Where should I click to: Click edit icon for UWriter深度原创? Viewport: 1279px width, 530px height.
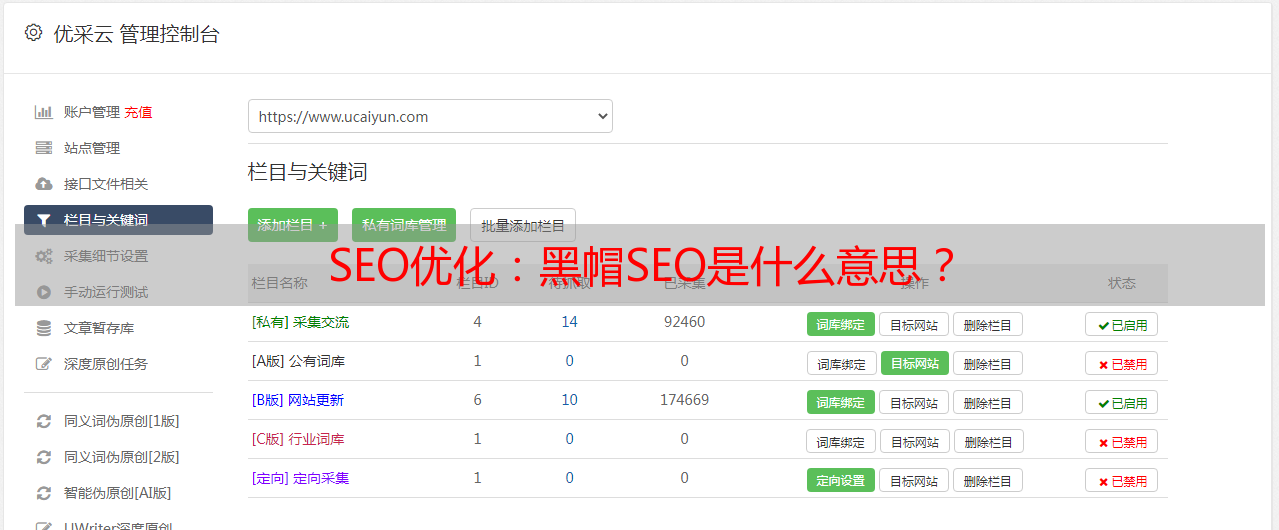pos(43,525)
